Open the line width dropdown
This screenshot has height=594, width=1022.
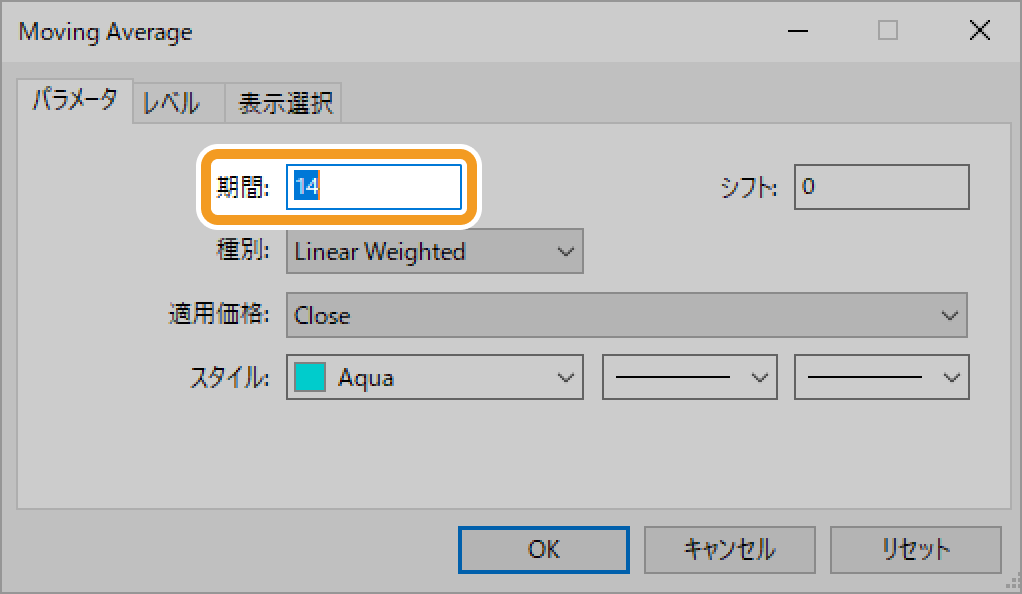point(881,378)
